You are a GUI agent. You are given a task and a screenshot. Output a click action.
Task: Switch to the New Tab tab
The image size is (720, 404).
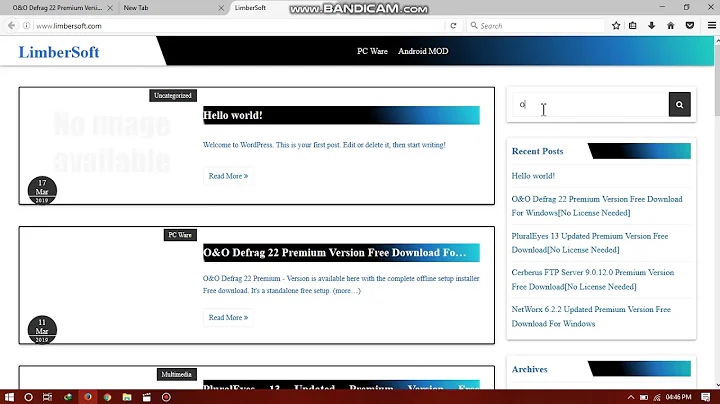pyautogui.click(x=136, y=8)
